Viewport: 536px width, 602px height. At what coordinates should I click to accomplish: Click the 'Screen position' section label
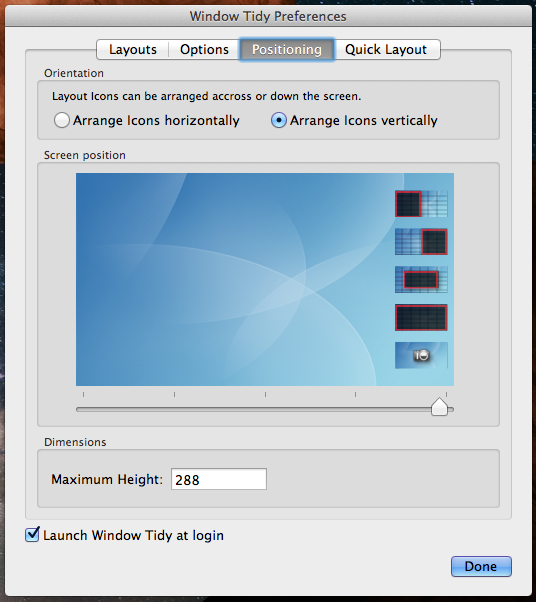click(84, 155)
